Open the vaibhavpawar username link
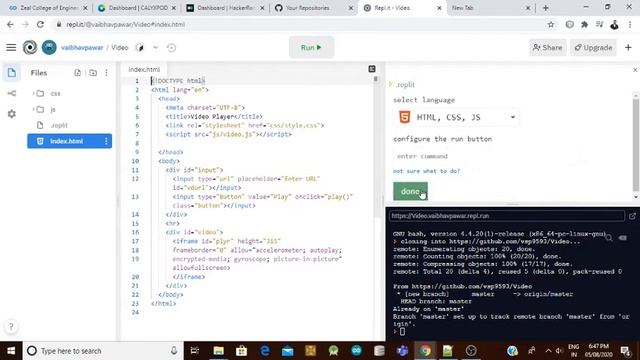Image resolution: width=640 pixels, height=360 pixels. pyautogui.click(x=82, y=48)
